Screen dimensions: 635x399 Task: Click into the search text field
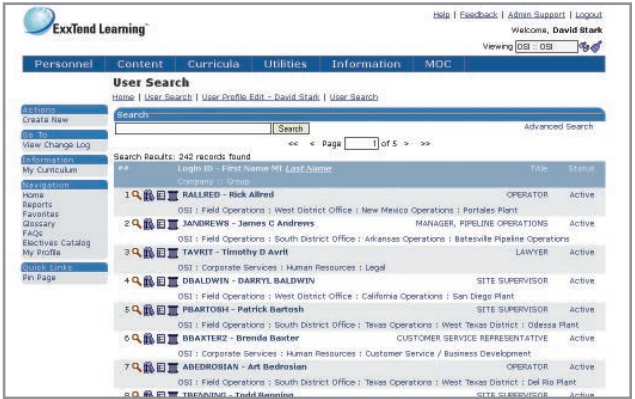(193, 129)
